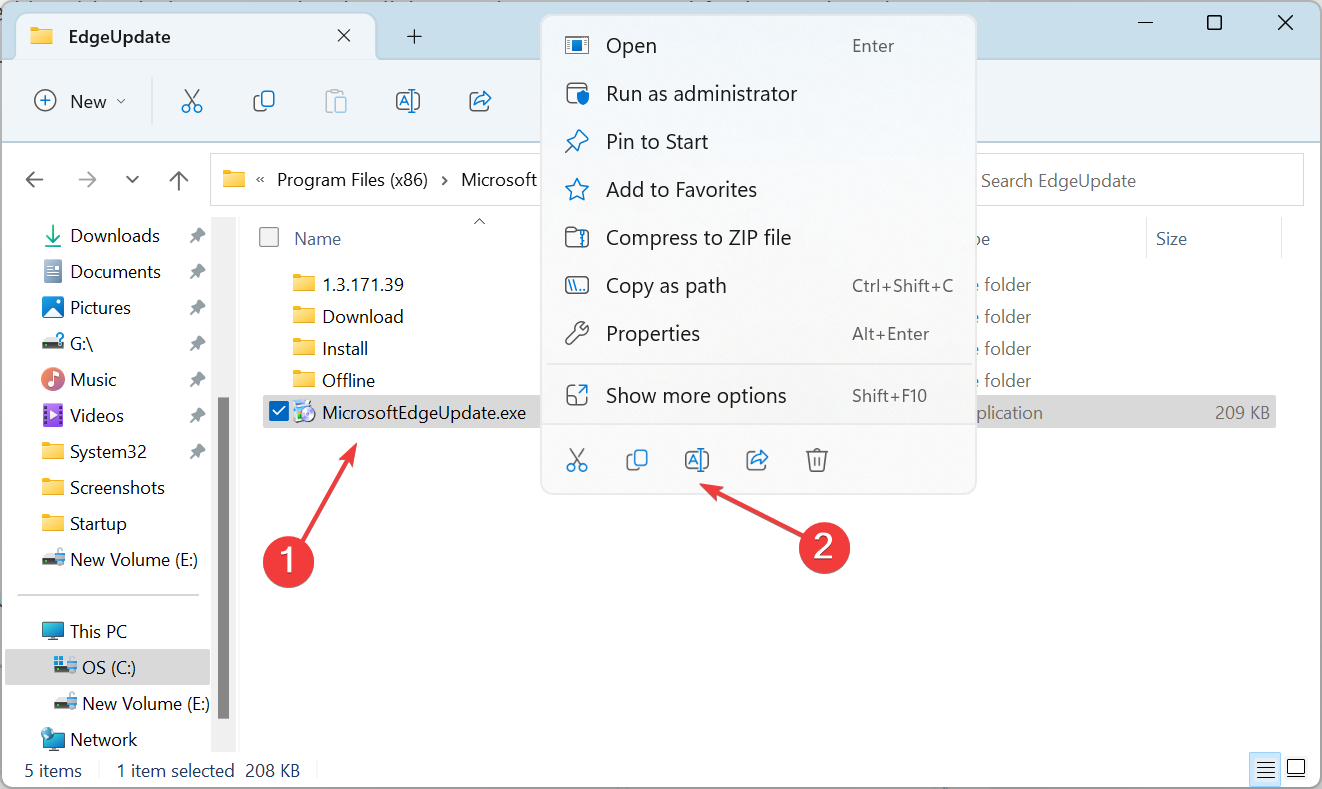Screen dimensions: 1322x789
Task: Sort by the Name column header
Action: pos(317,238)
